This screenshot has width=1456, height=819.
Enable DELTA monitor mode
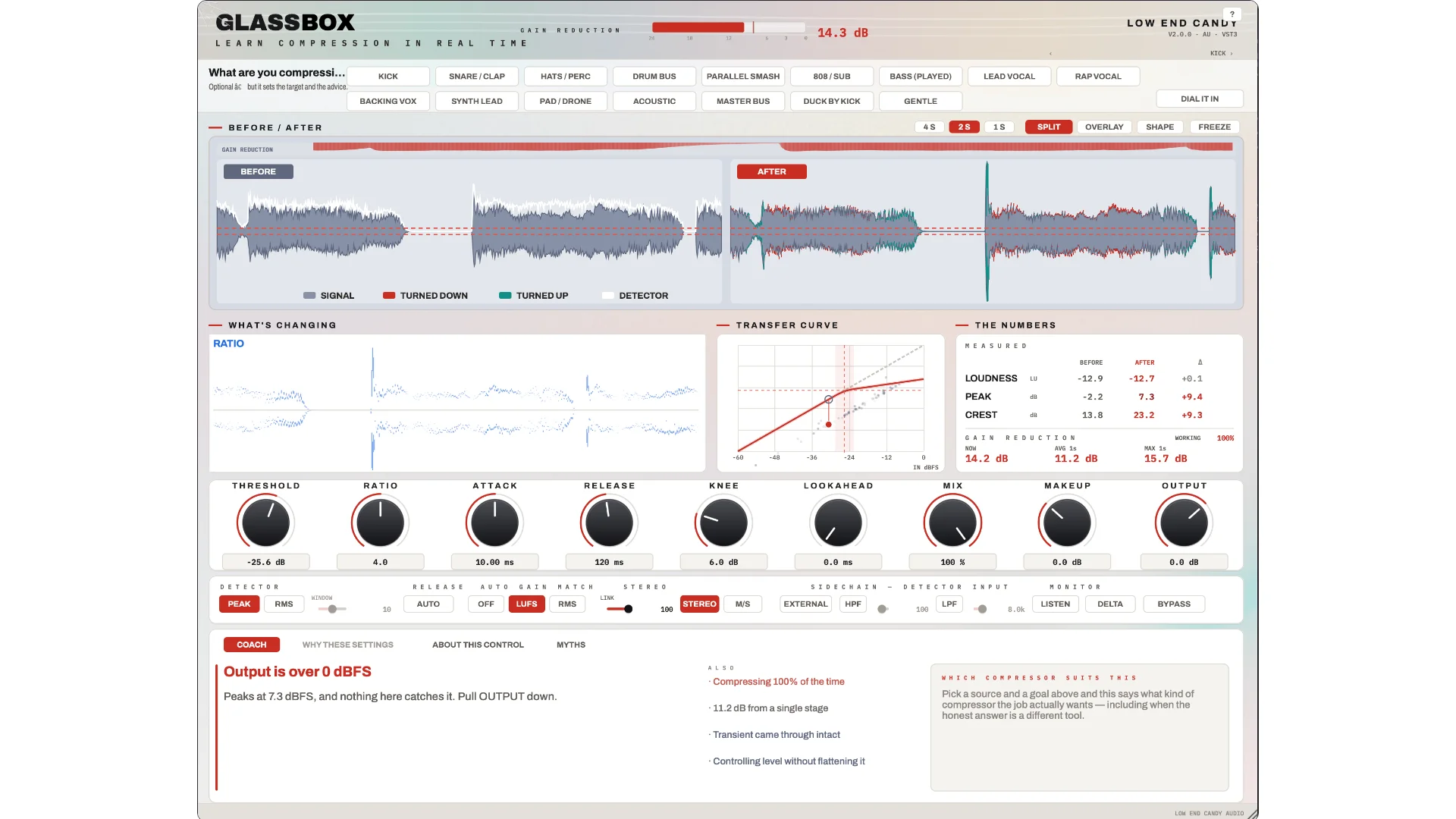[x=1110, y=604]
